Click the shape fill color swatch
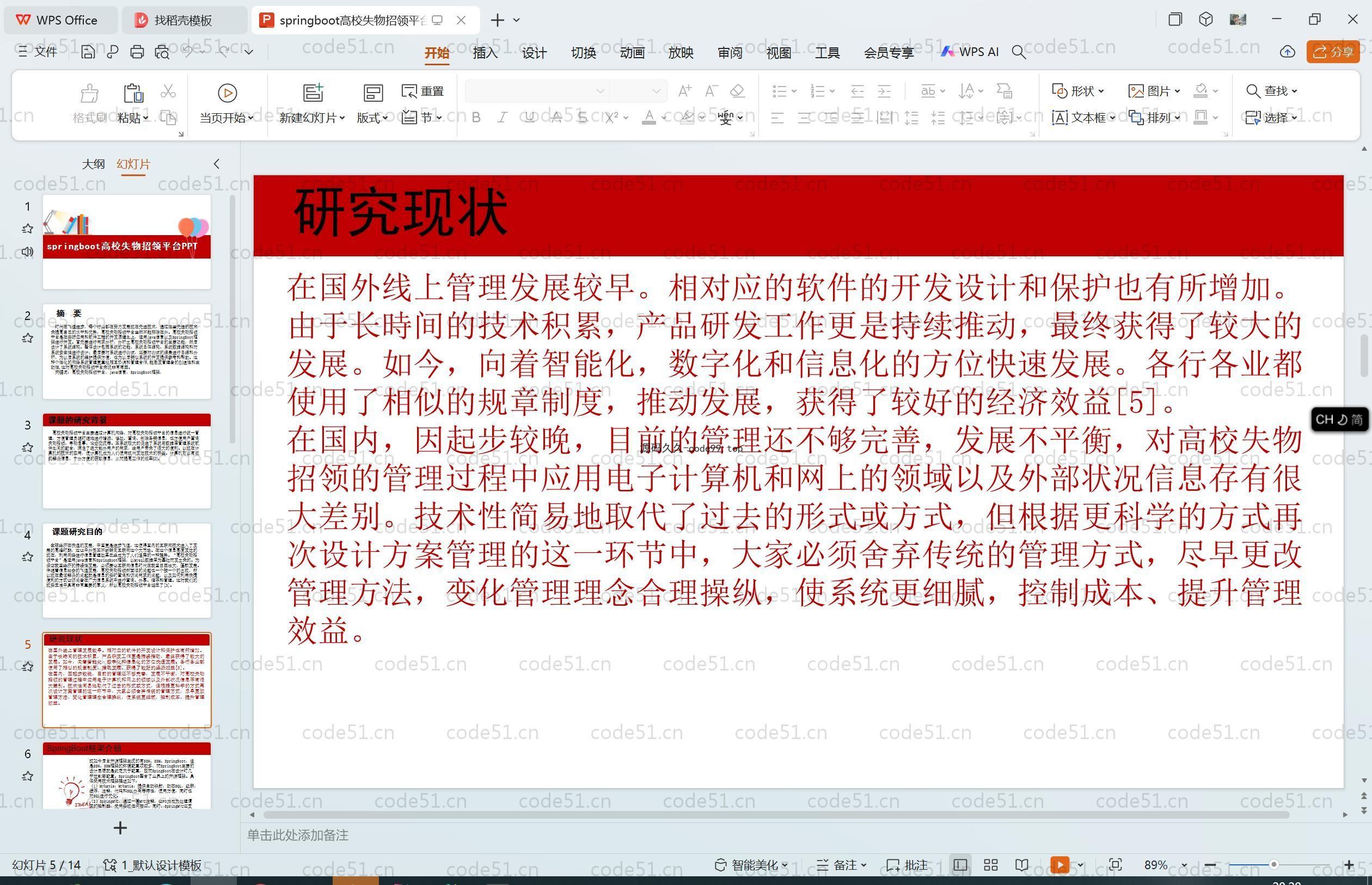 point(1200,91)
